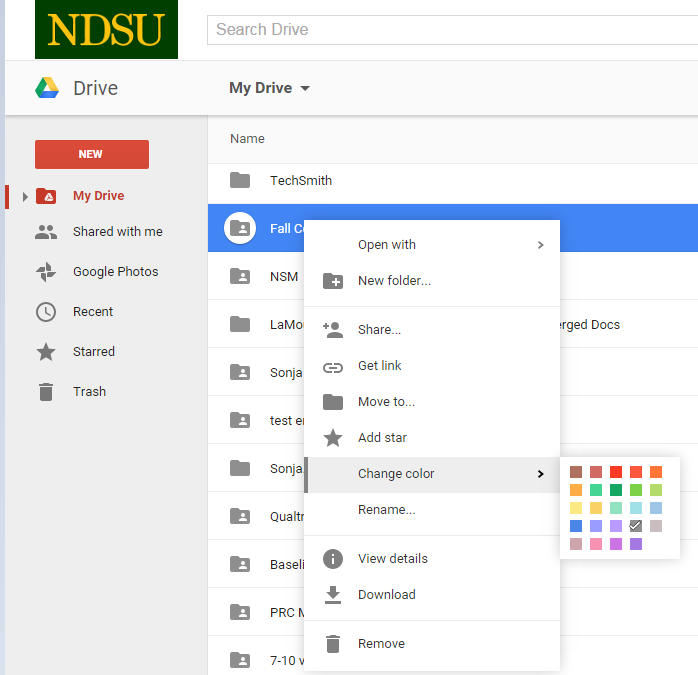Image resolution: width=698 pixels, height=675 pixels.
Task: Select Move to... in context menu
Action: pyautogui.click(x=386, y=402)
